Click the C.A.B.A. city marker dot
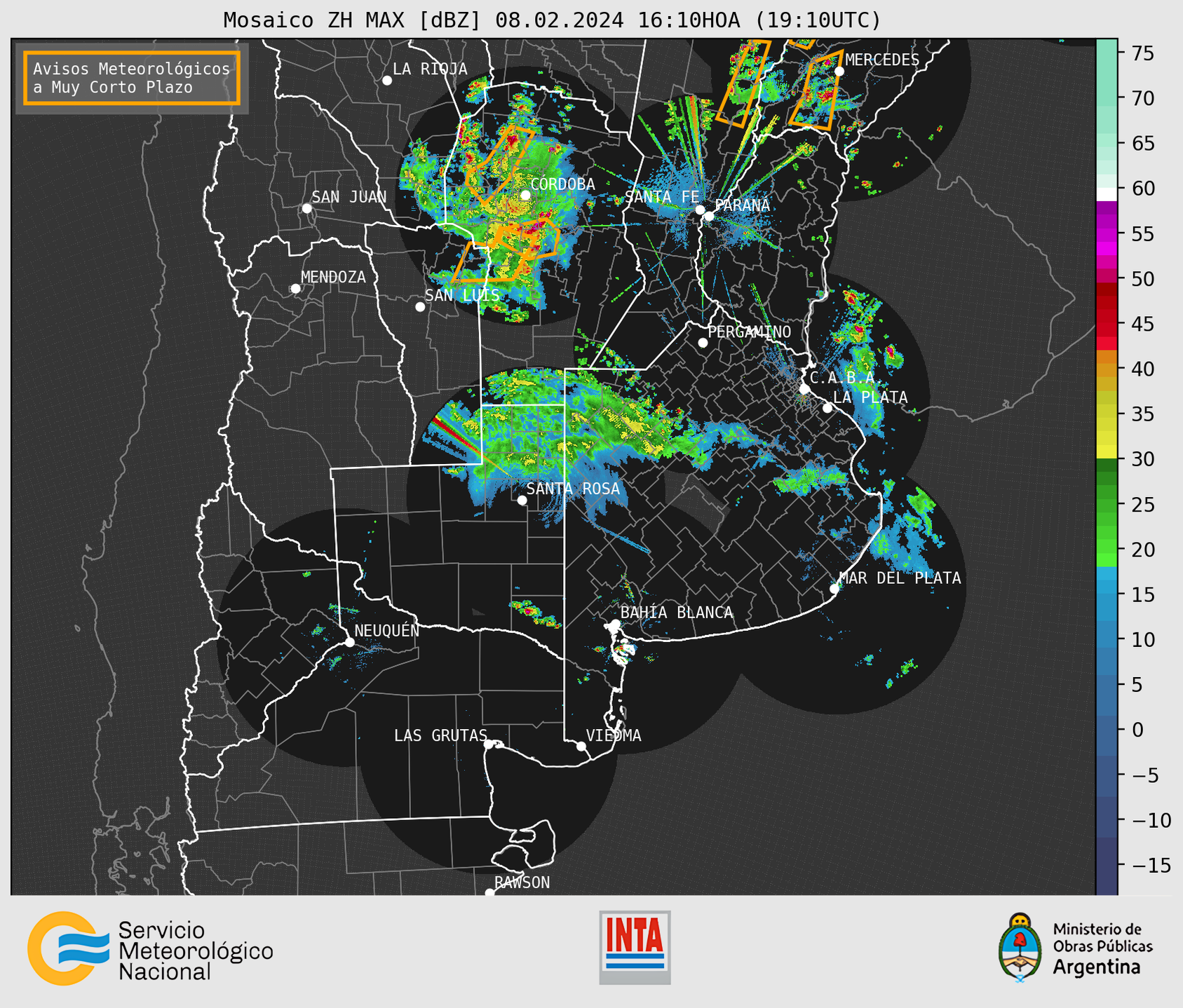 click(x=804, y=389)
